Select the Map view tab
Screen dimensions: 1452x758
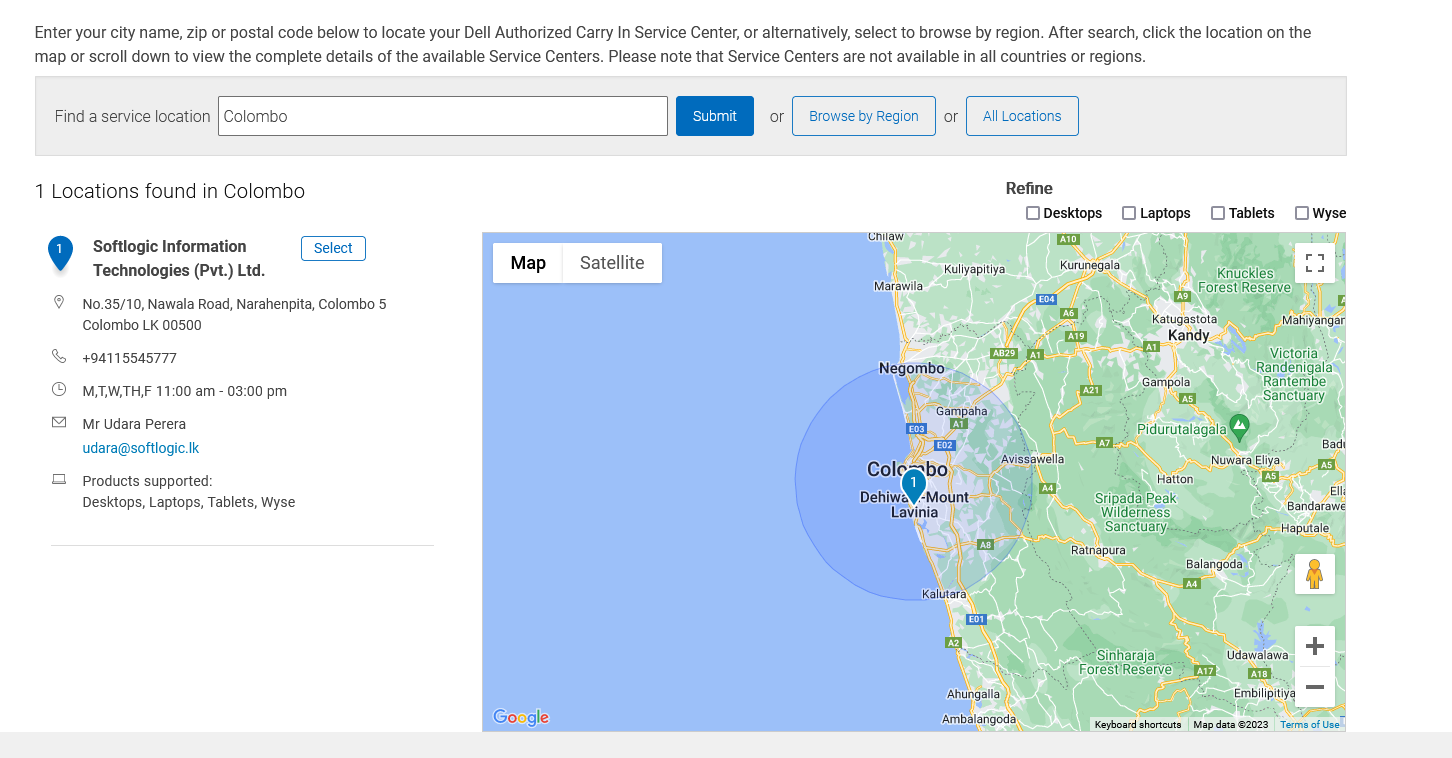coord(528,263)
